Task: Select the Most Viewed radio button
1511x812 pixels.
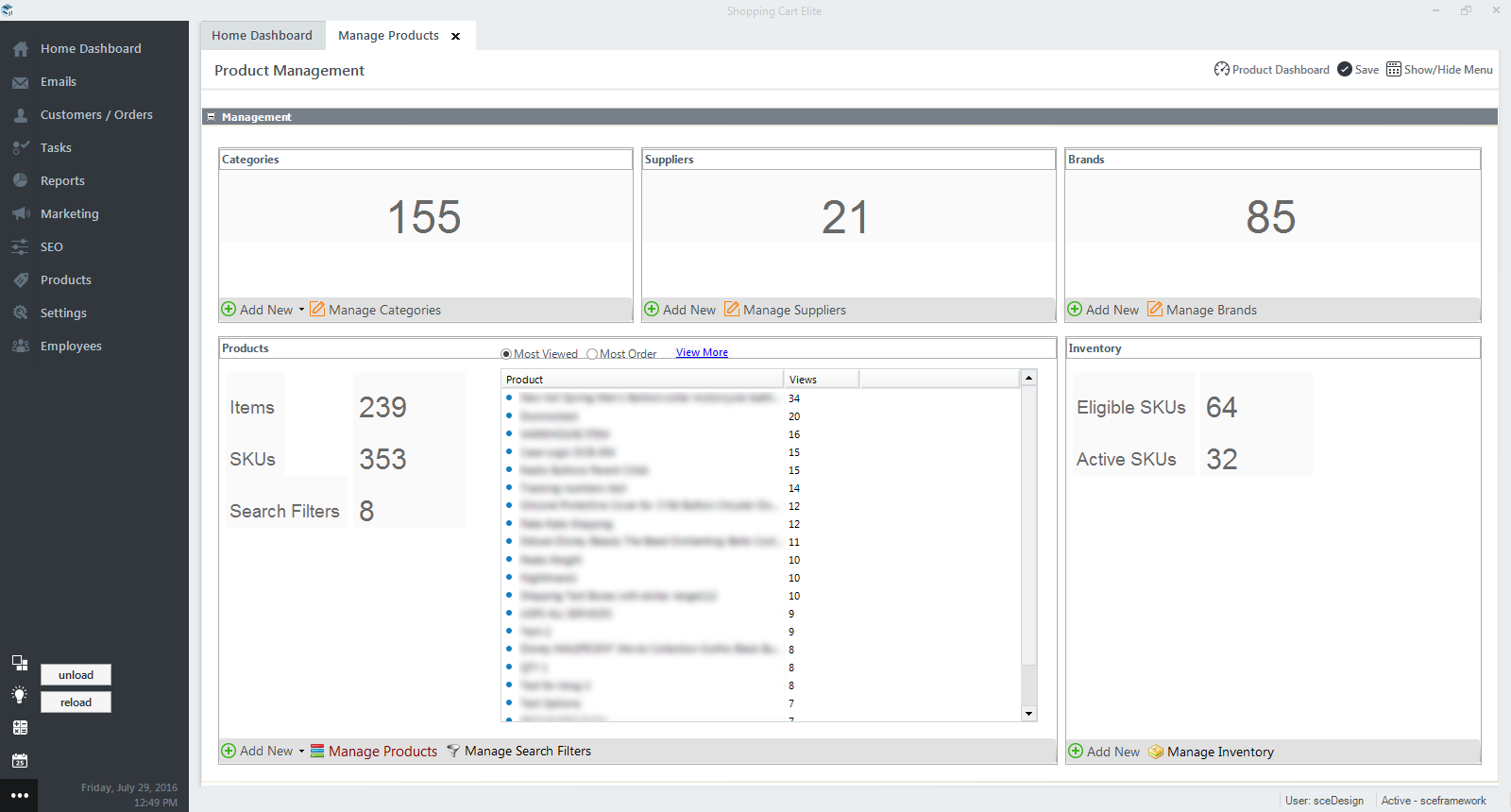Action: [506, 354]
